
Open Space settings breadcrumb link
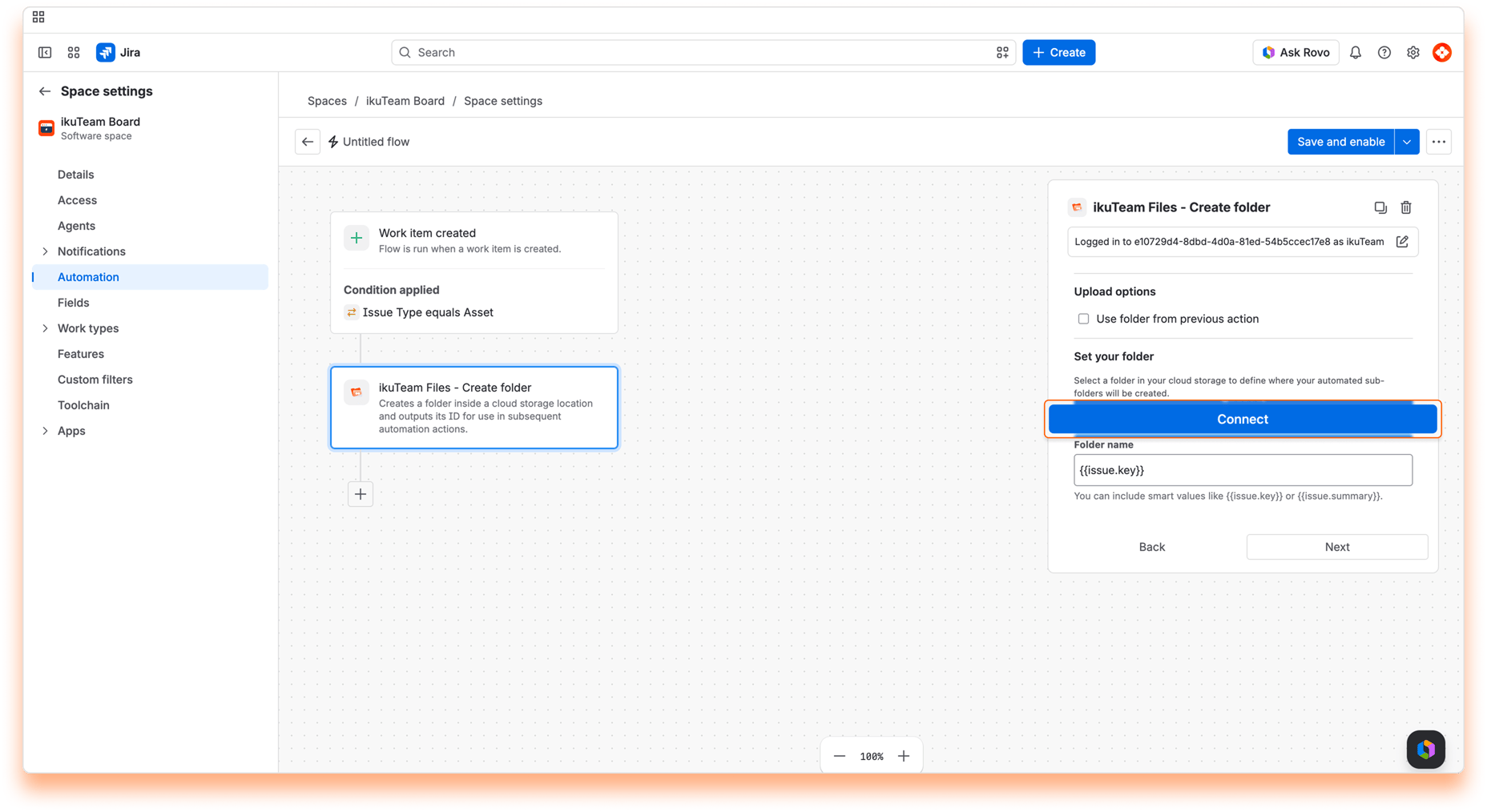pyautogui.click(x=503, y=101)
